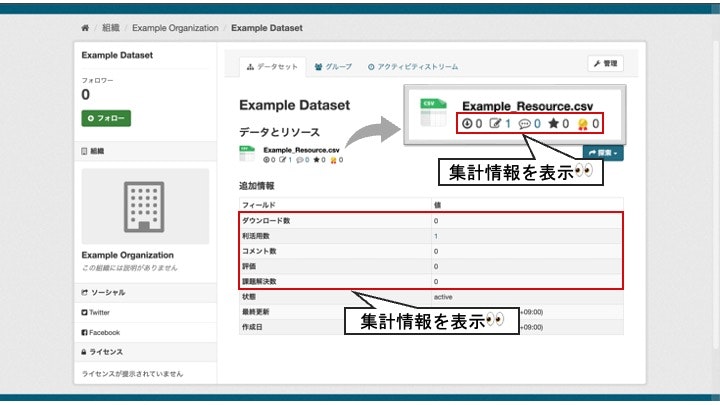Screen dimensions: 720x405
Task: Click the green フォロー button
Action: pyautogui.click(x=106, y=118)
